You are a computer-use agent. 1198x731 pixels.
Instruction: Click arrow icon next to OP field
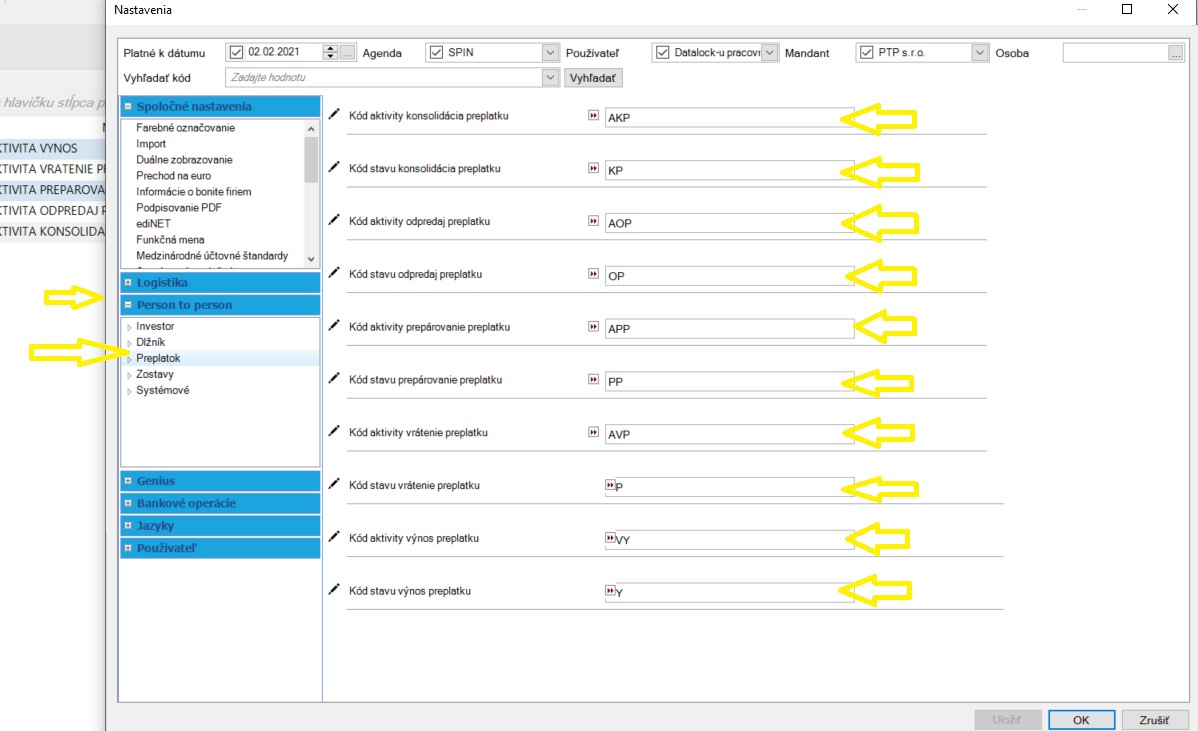point(593,273)
